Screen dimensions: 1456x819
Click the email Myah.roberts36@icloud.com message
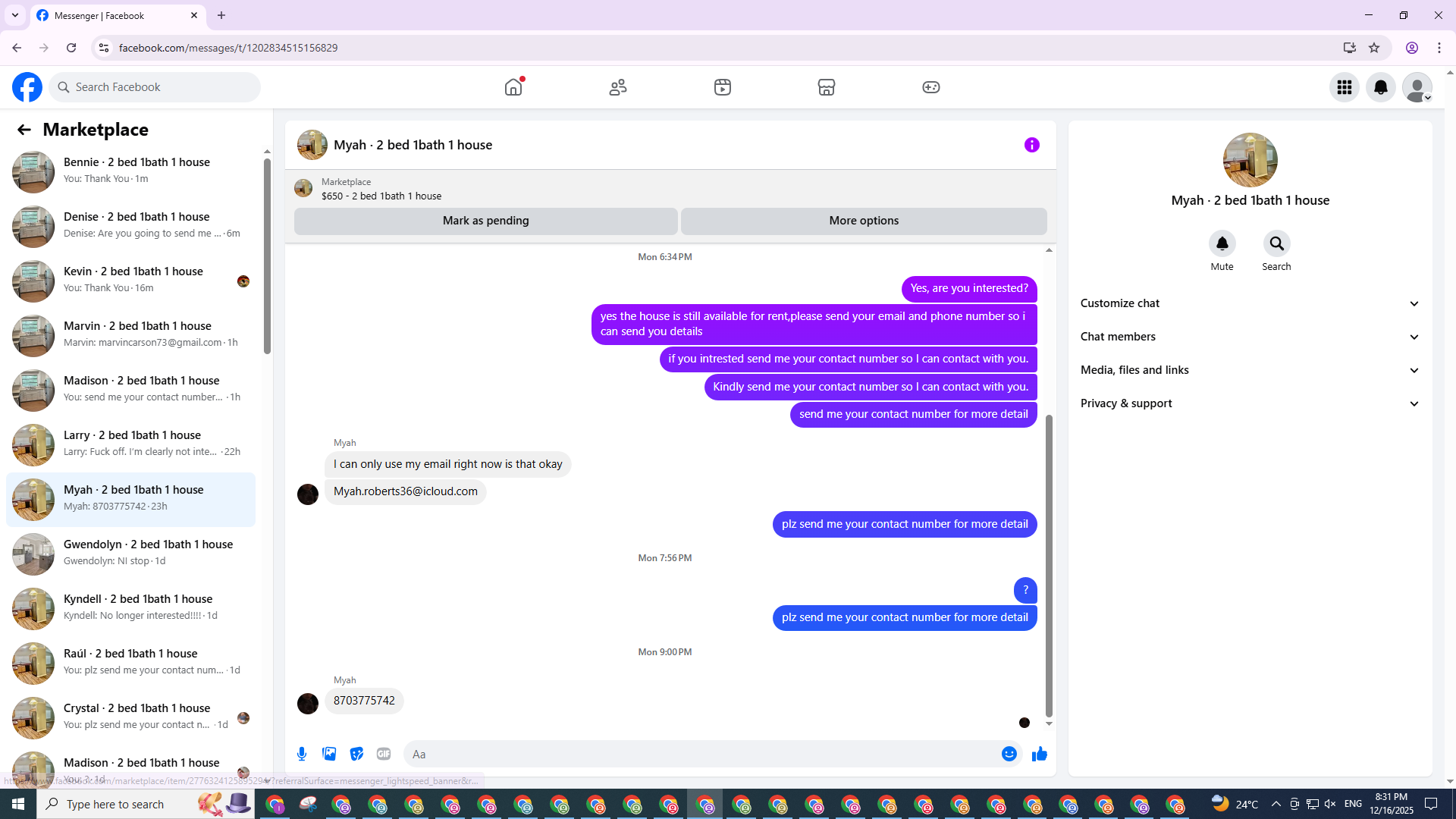click(406, 491)
